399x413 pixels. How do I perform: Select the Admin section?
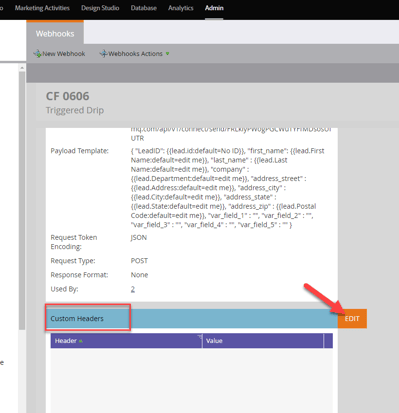tap(214, 8)
